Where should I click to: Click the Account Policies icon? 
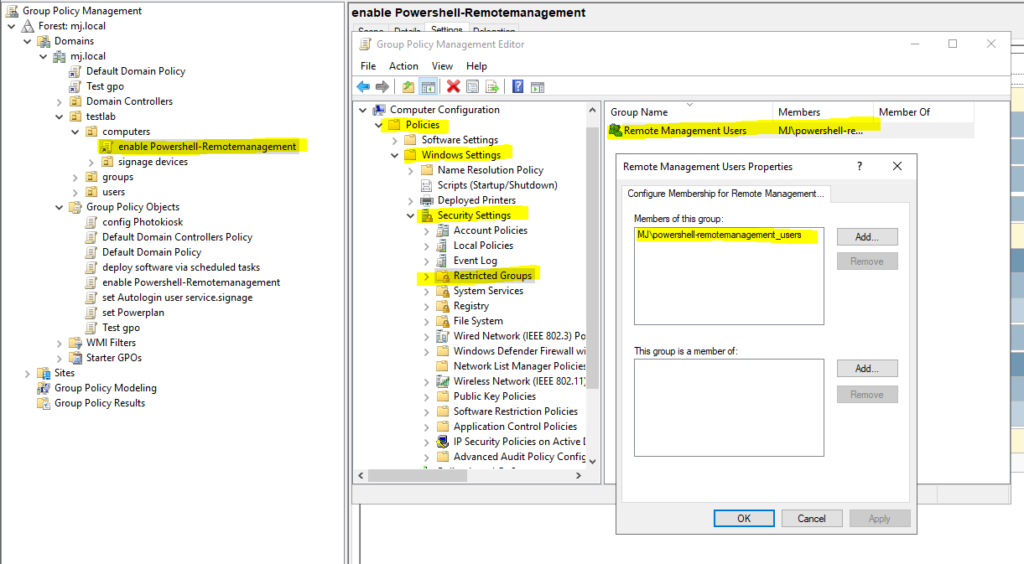pyautogui.click(x=443, y=230)
